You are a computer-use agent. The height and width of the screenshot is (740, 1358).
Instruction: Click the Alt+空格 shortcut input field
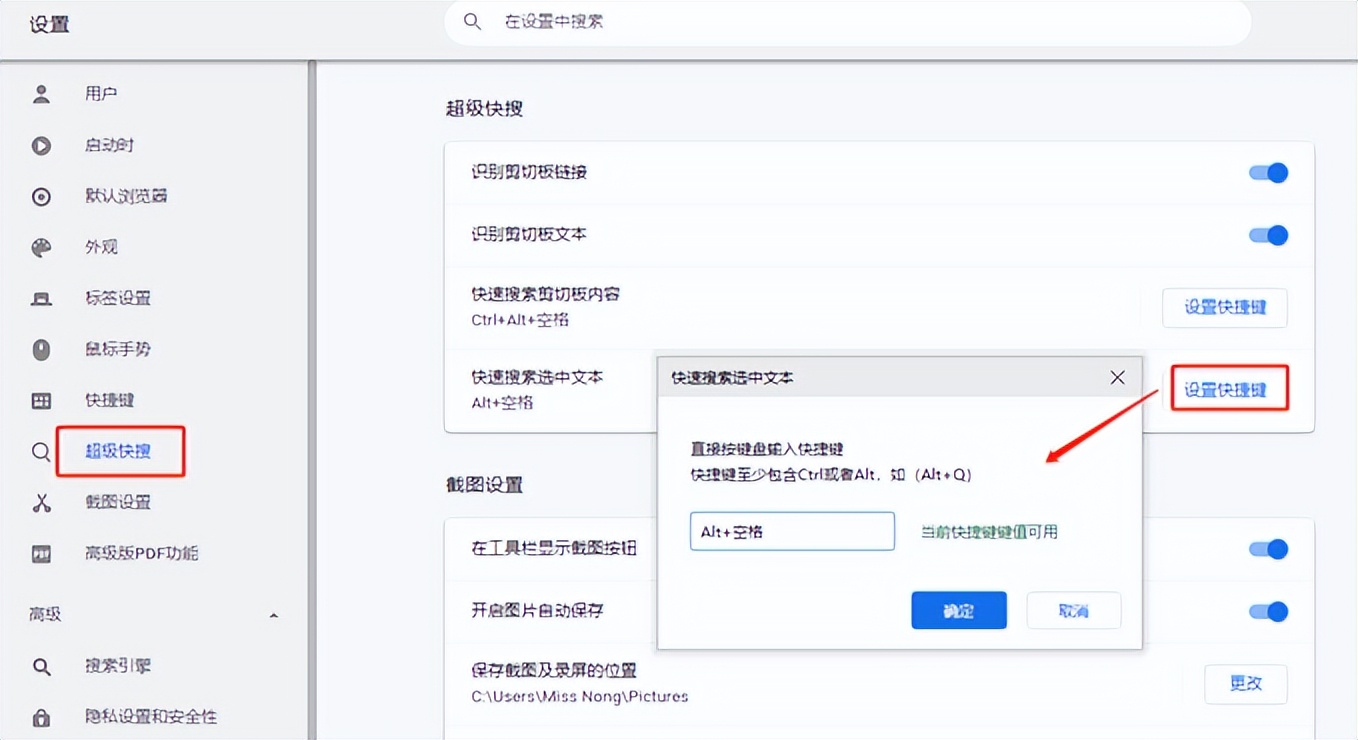point(791,531)
